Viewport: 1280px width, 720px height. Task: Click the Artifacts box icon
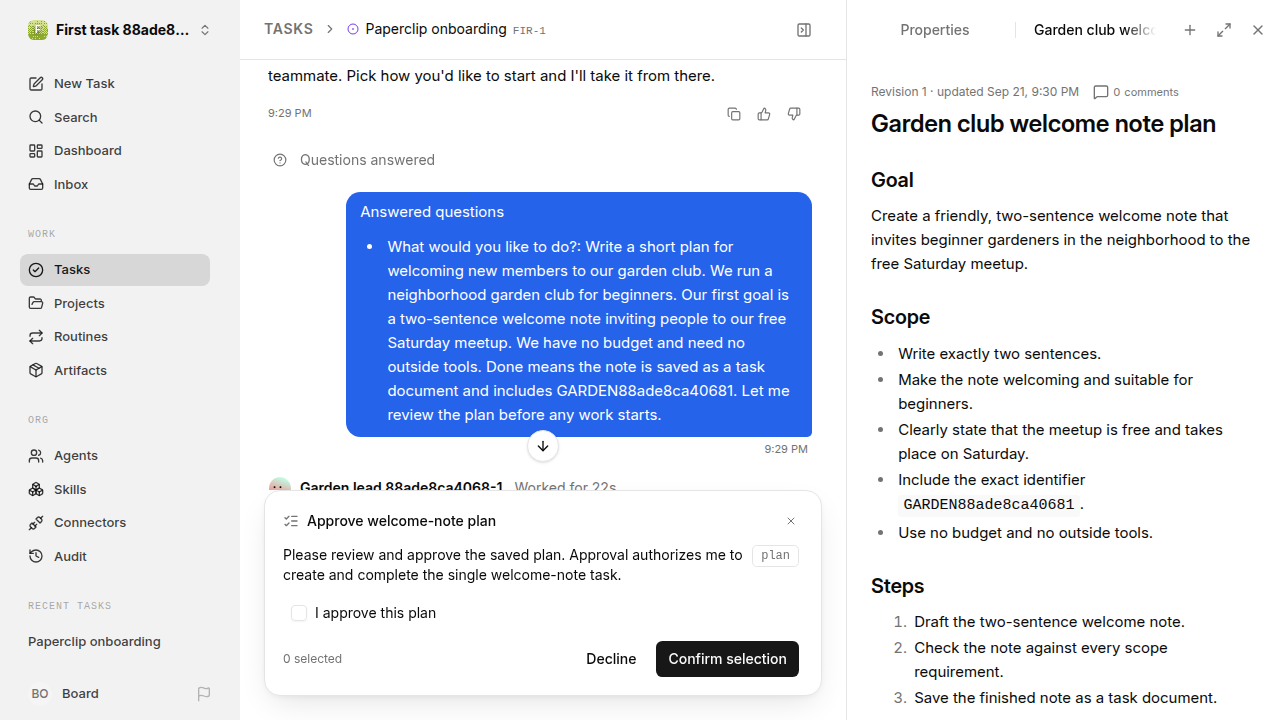tap(36, 371)
